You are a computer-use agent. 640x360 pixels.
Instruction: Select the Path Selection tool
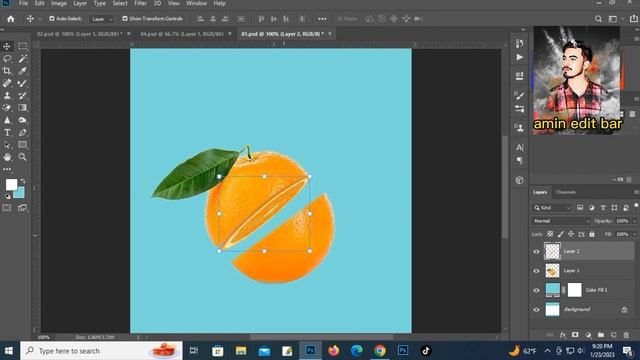(x=7, y=145)
